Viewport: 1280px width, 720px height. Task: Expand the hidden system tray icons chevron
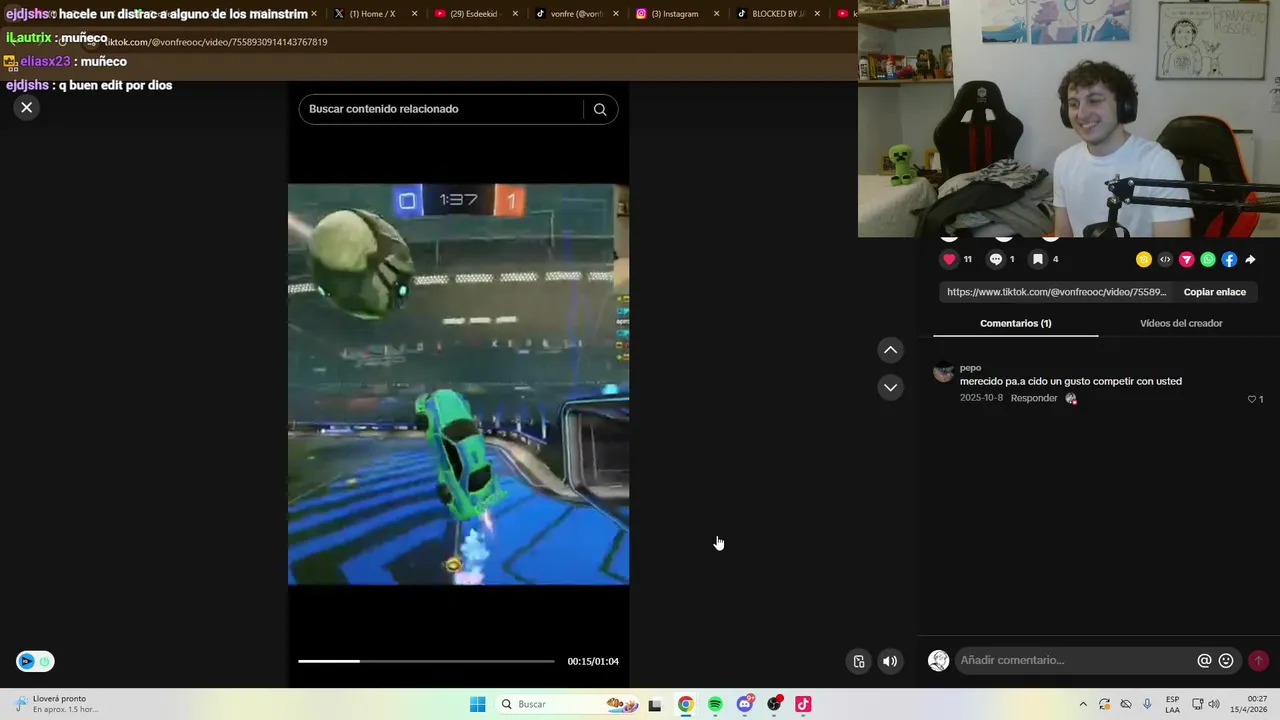coord(1083,704)
